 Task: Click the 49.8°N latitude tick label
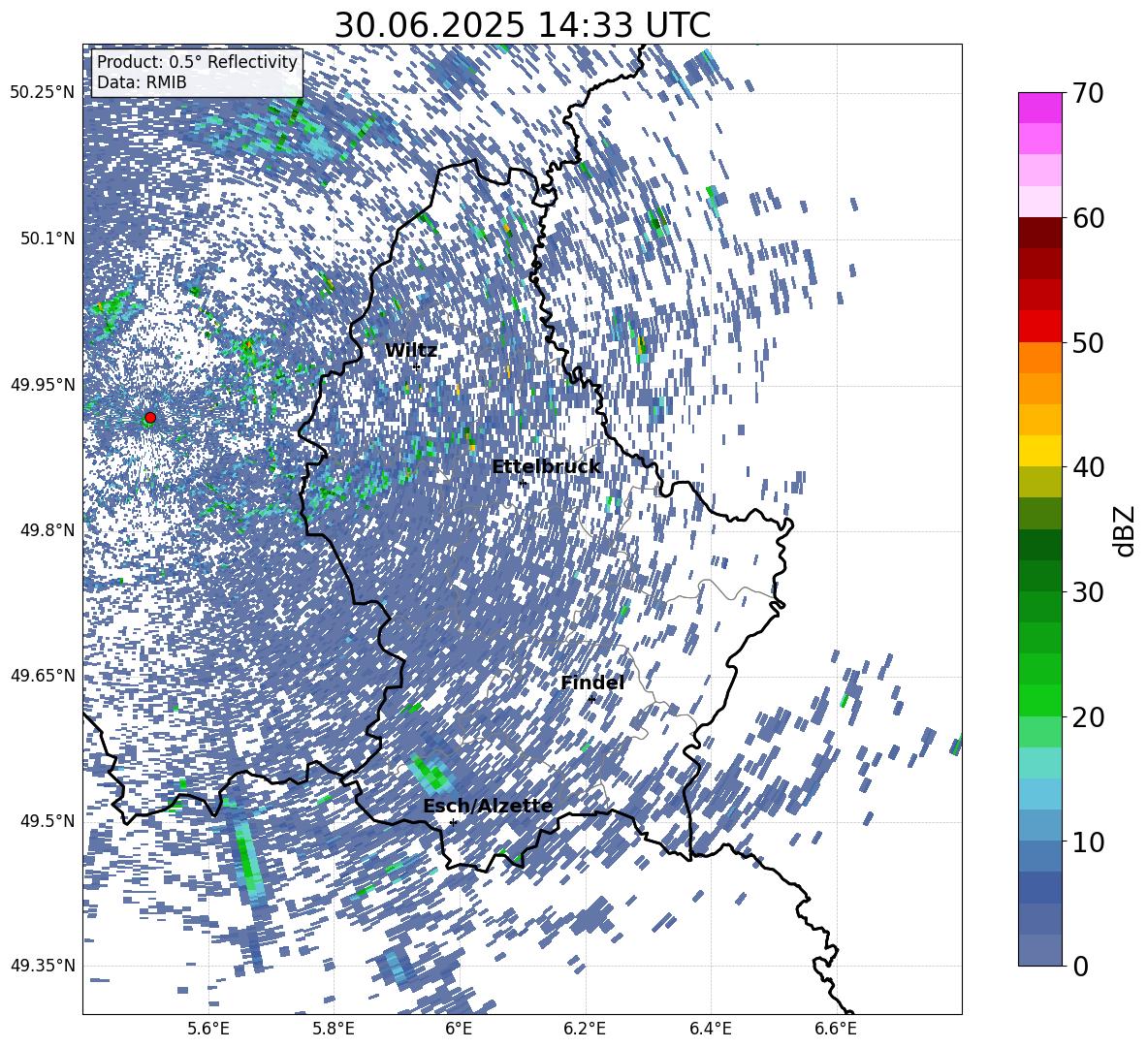(48, 530)
